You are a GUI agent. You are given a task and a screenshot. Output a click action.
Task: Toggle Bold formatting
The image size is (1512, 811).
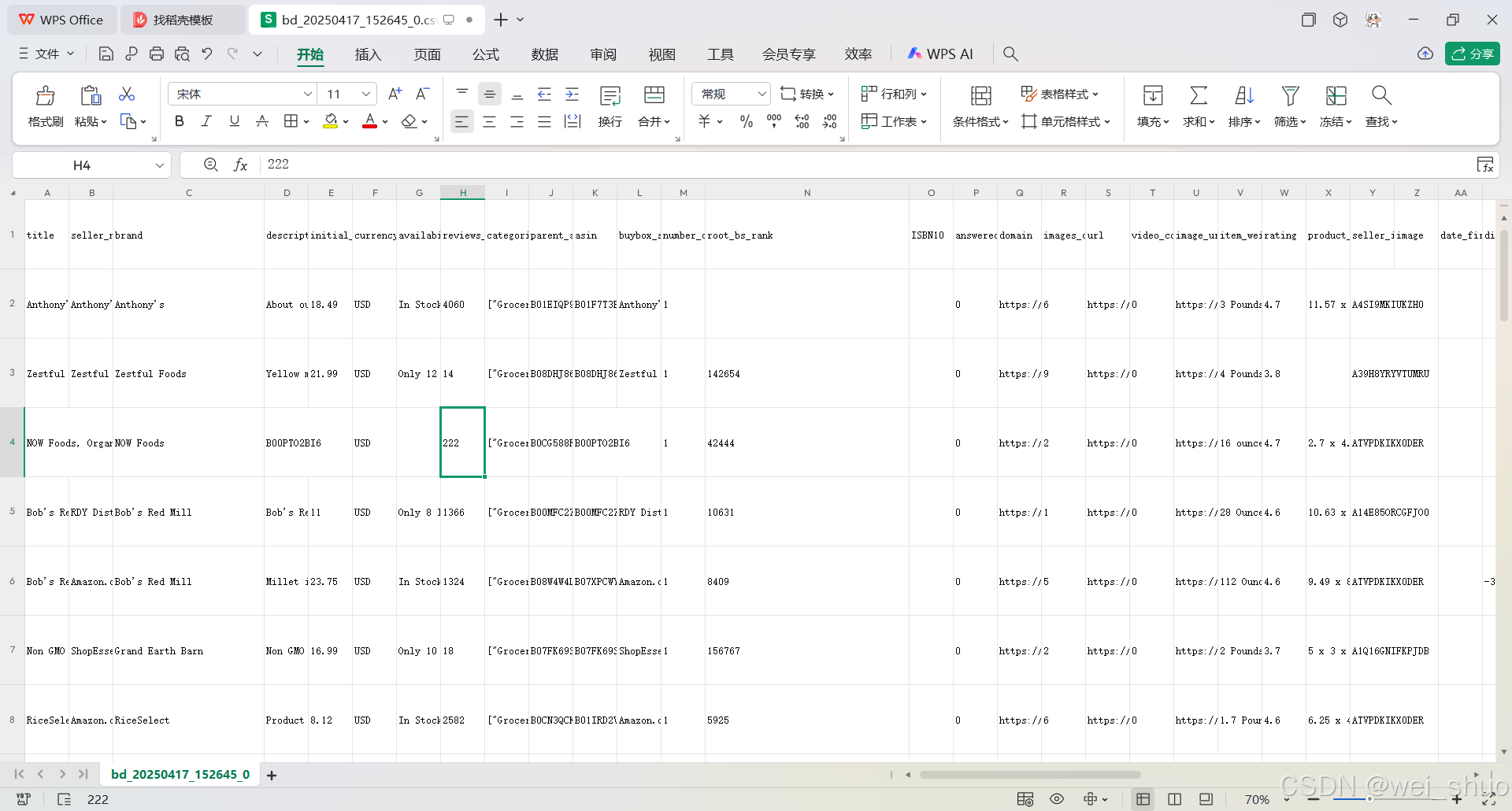180,121
